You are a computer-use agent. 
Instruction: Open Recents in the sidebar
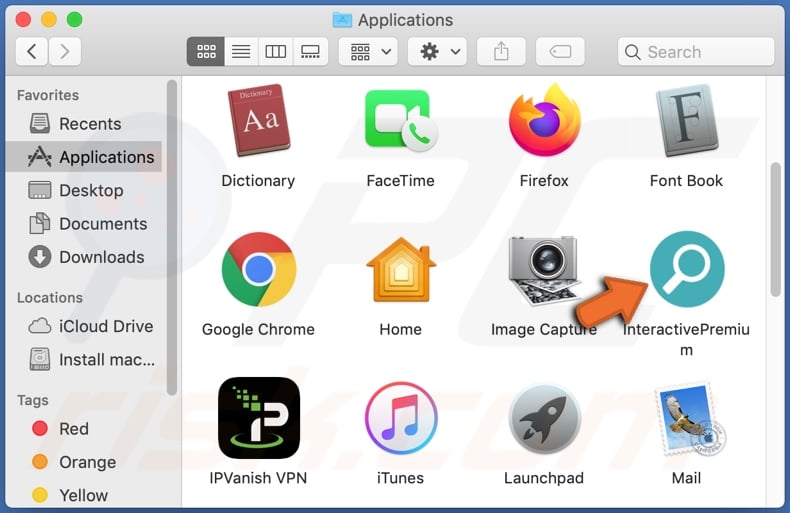pyautogui.click(x=84, y=123)
